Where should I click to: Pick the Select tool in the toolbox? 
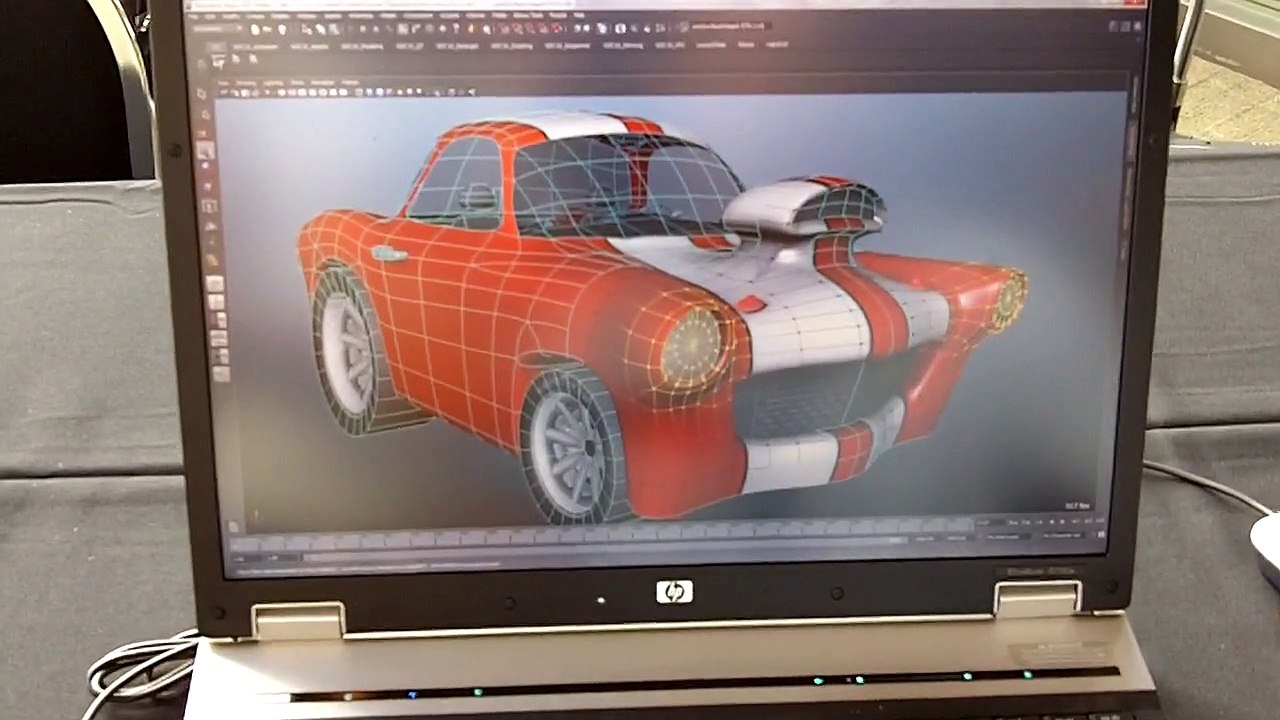pos(202,92)
